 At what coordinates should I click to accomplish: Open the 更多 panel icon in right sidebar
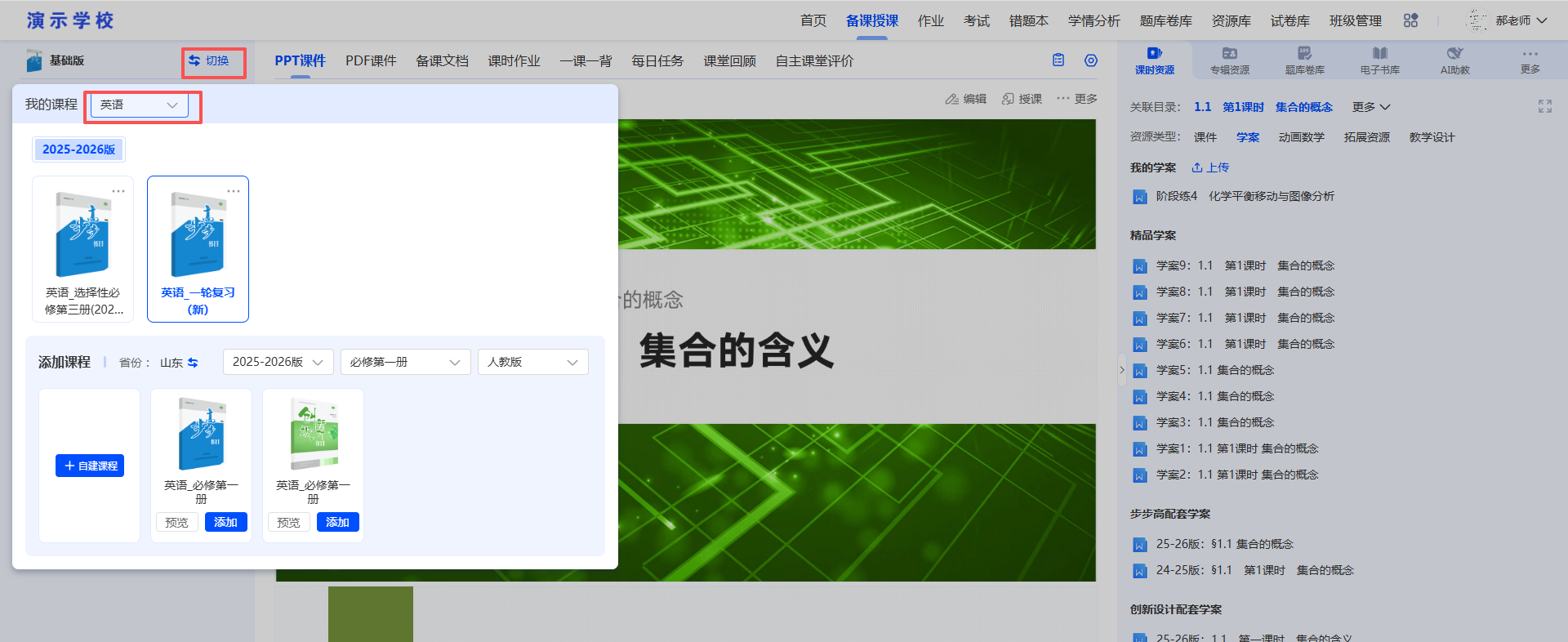1530,54
